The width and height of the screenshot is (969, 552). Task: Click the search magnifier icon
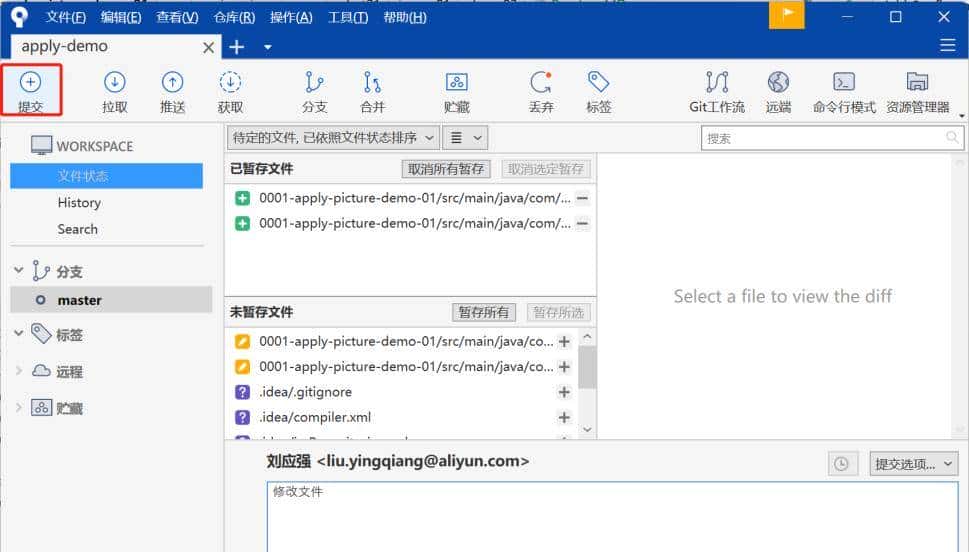tap(952, 137)
